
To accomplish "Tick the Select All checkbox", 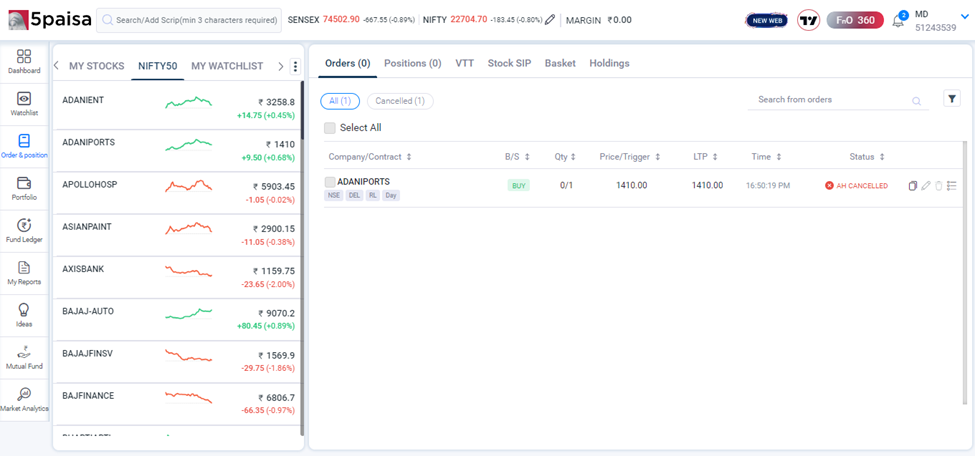I will pos(330,128).
